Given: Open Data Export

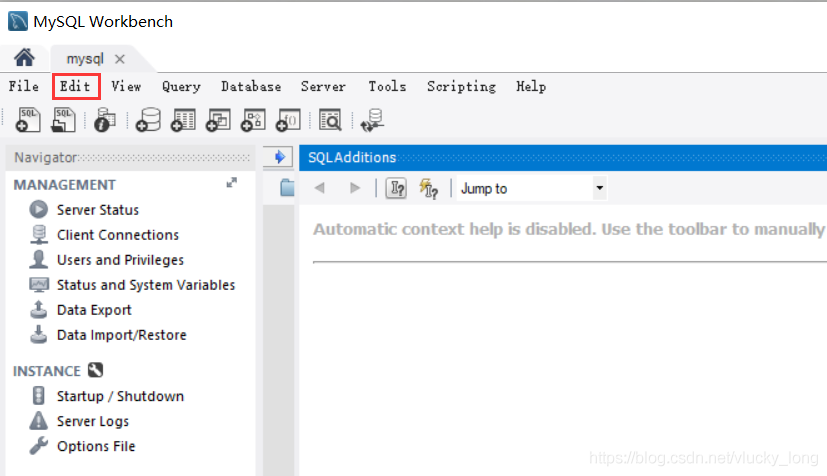Looking at the screenshot, I should point(94,310).
